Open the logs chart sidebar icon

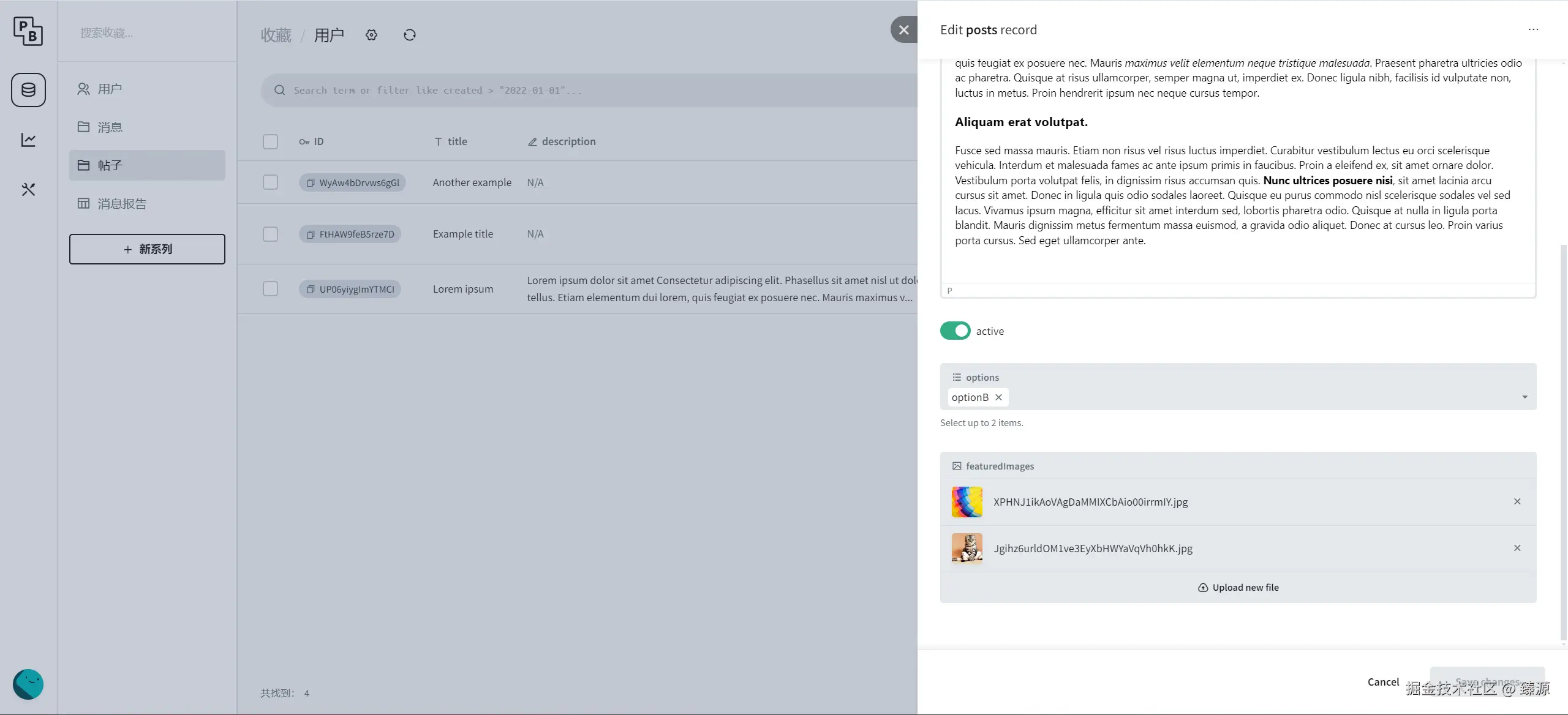[x=28, y=140]
